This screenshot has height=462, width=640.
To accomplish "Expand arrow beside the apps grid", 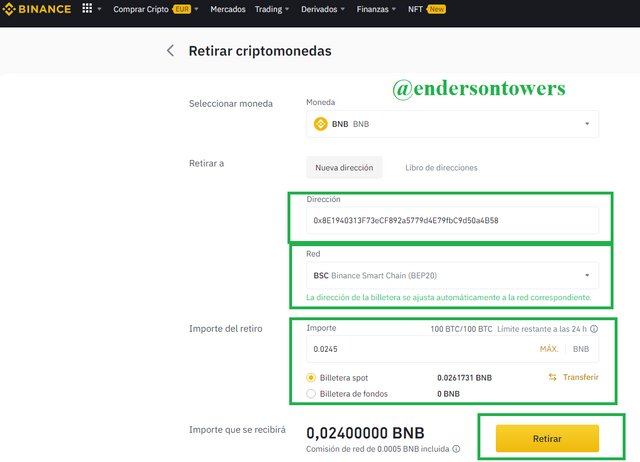I will pos(99,9).
